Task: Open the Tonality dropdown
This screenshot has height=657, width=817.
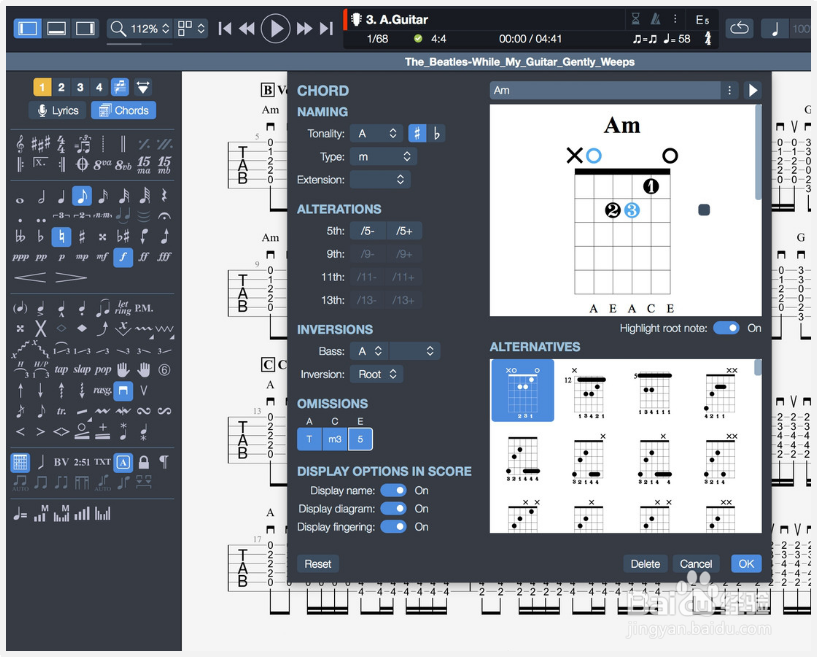Action: pos(376,134)
